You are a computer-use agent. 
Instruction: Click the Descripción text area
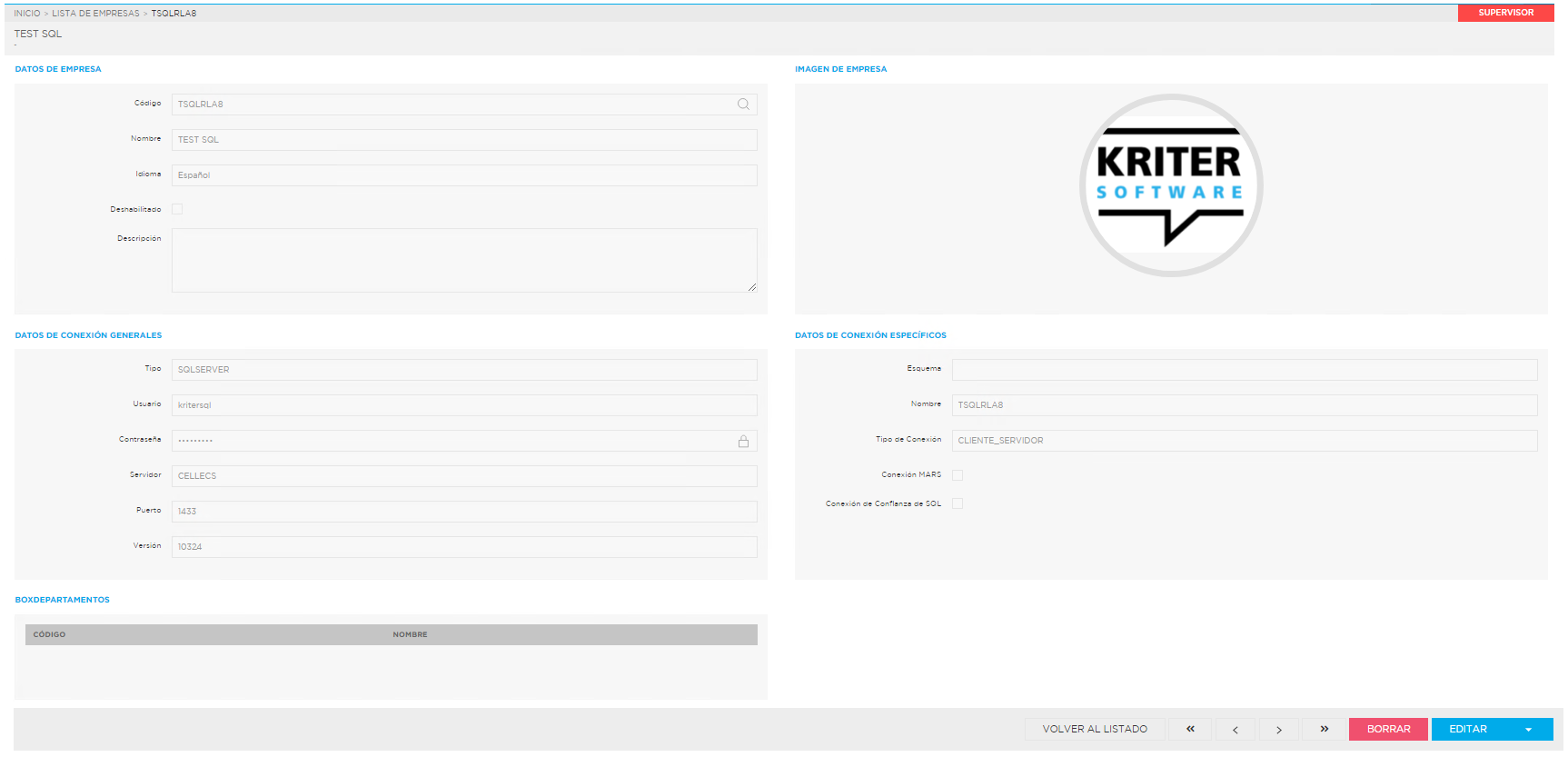point(464,260)
